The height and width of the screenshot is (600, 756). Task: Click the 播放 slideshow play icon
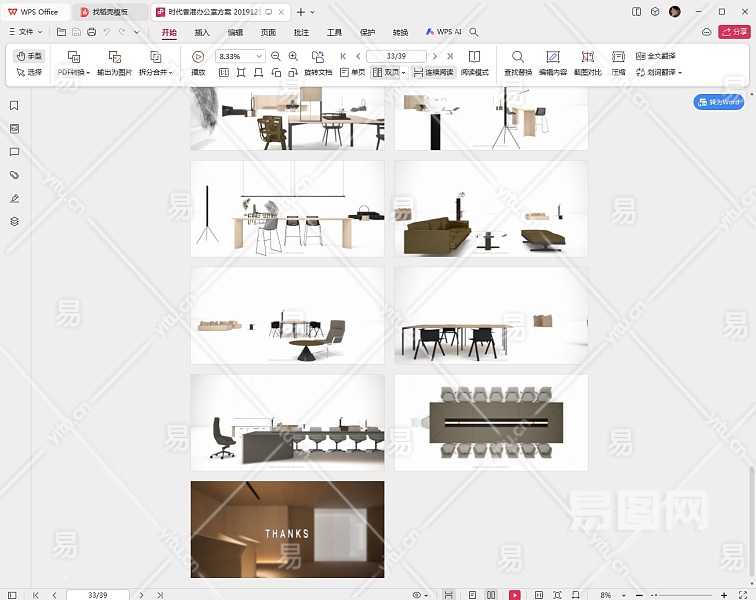198,57
